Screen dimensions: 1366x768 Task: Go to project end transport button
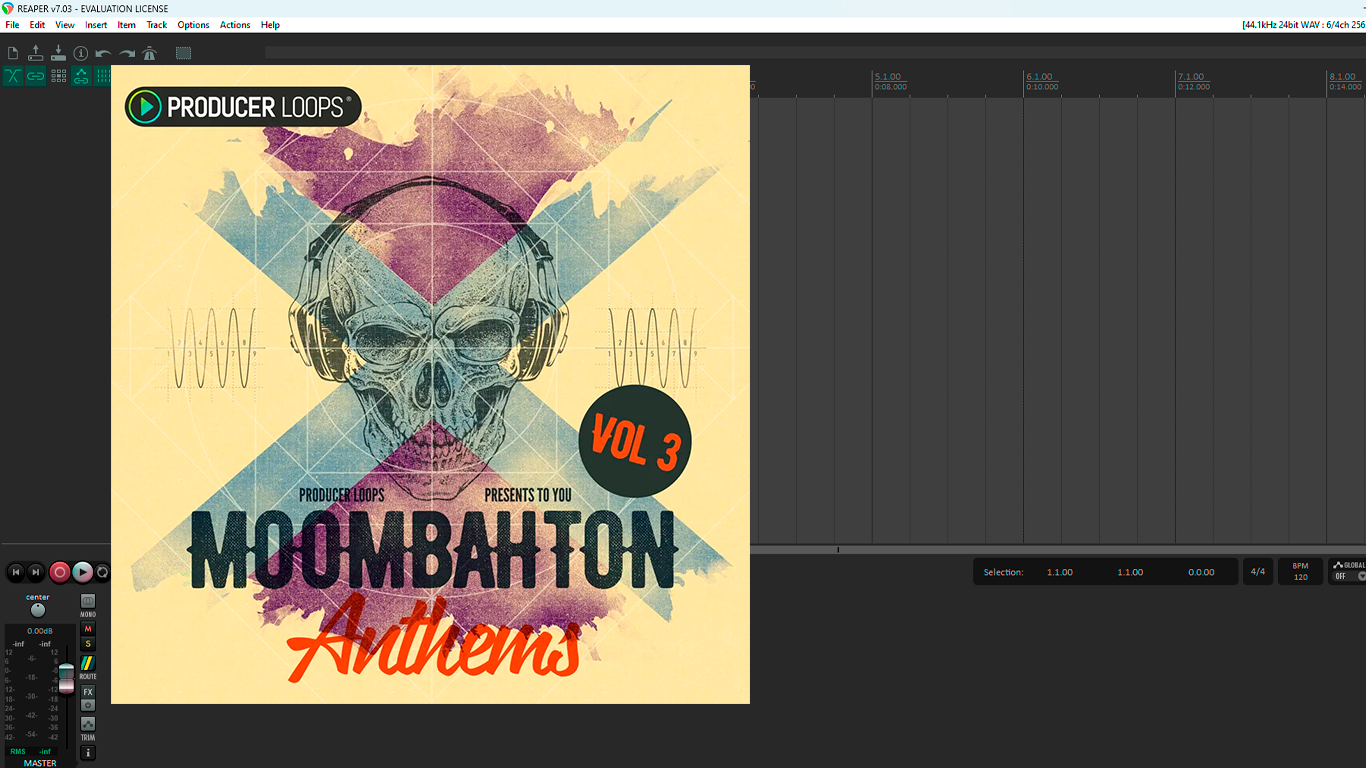35,572
